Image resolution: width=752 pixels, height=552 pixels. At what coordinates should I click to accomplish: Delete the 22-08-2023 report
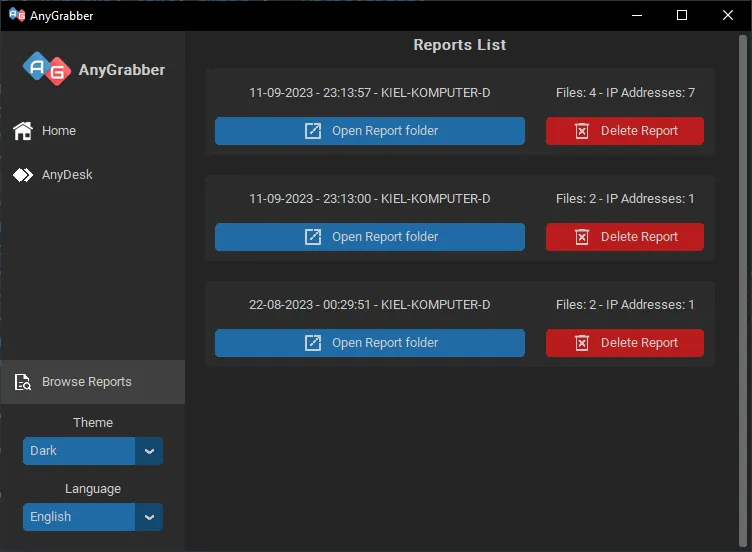point(625,343)
